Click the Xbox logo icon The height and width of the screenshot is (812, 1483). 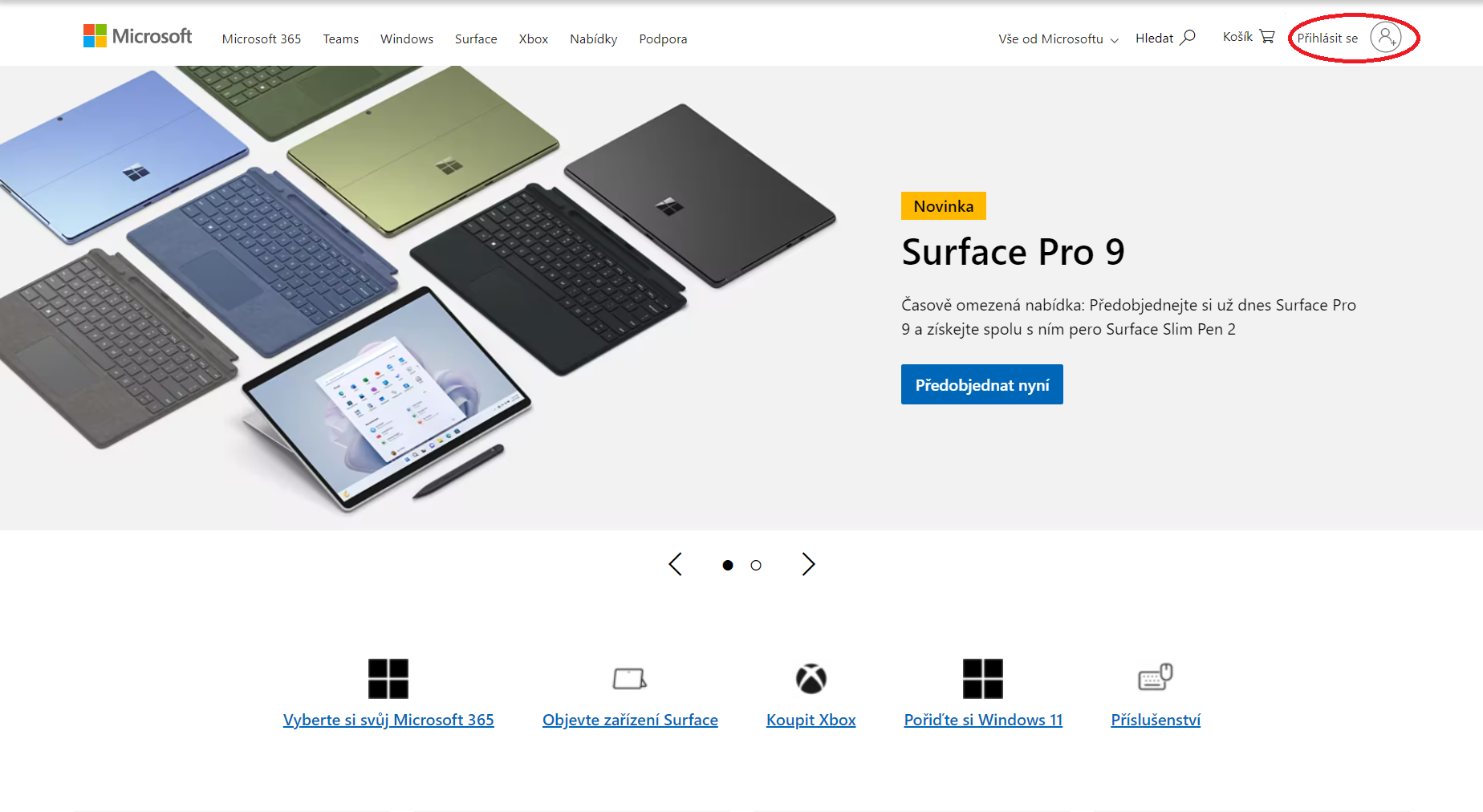(811, 679)
